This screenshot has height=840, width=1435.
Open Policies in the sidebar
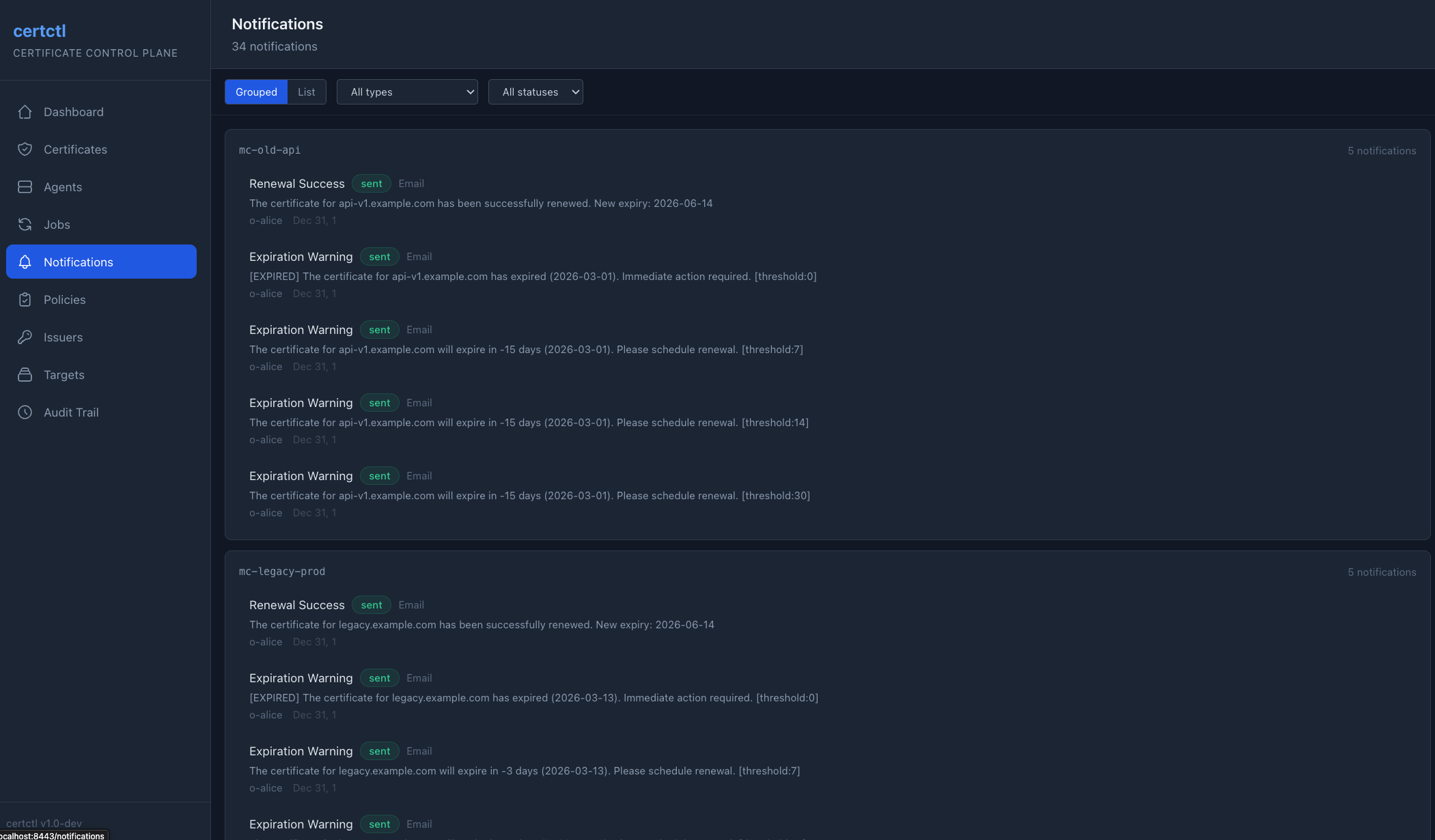(101, 300)
